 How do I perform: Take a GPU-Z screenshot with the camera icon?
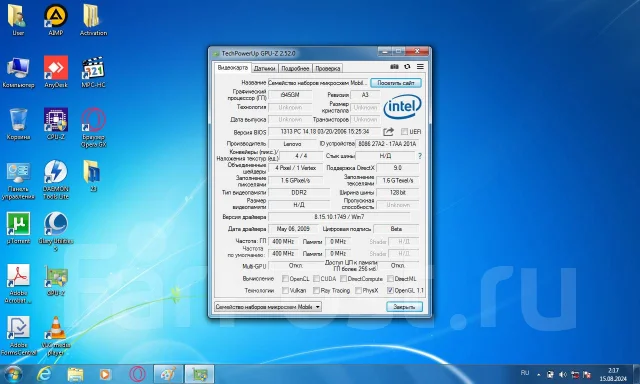tap(394, 67)
